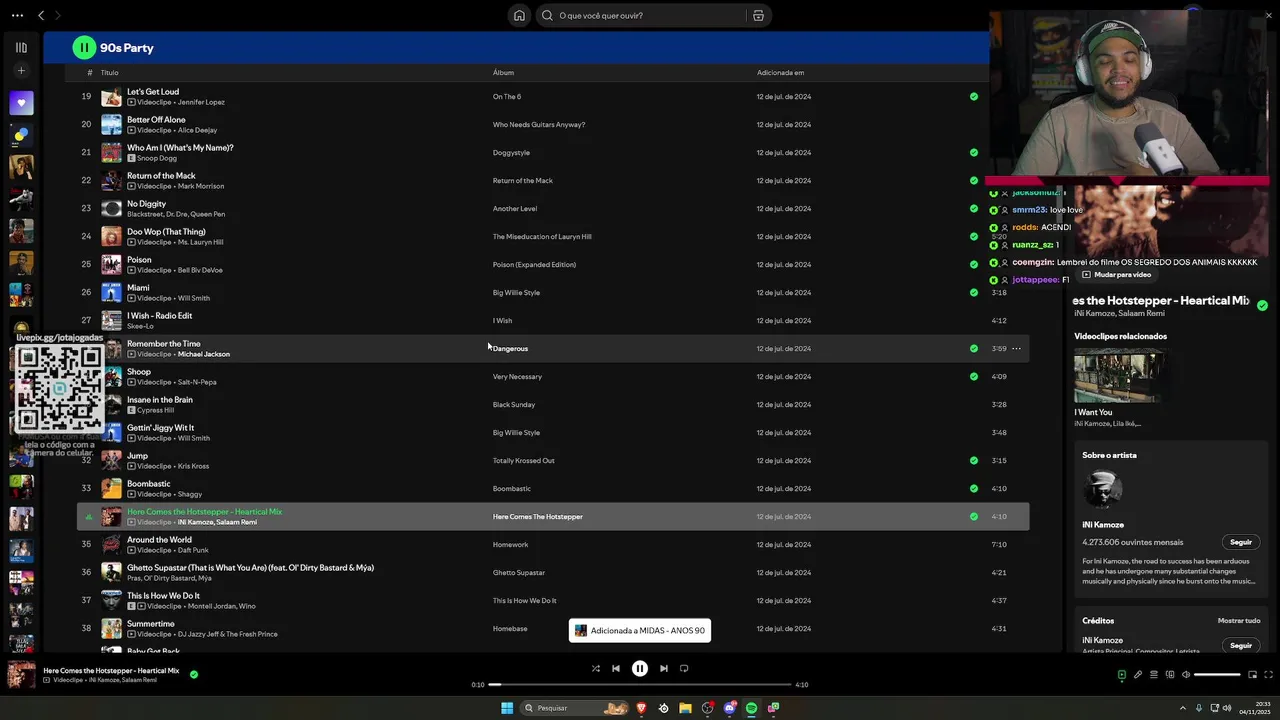Toggle saved checkmark on Return of the Mack
This screenshot has height=720, width=1280.
click(974, 181)
